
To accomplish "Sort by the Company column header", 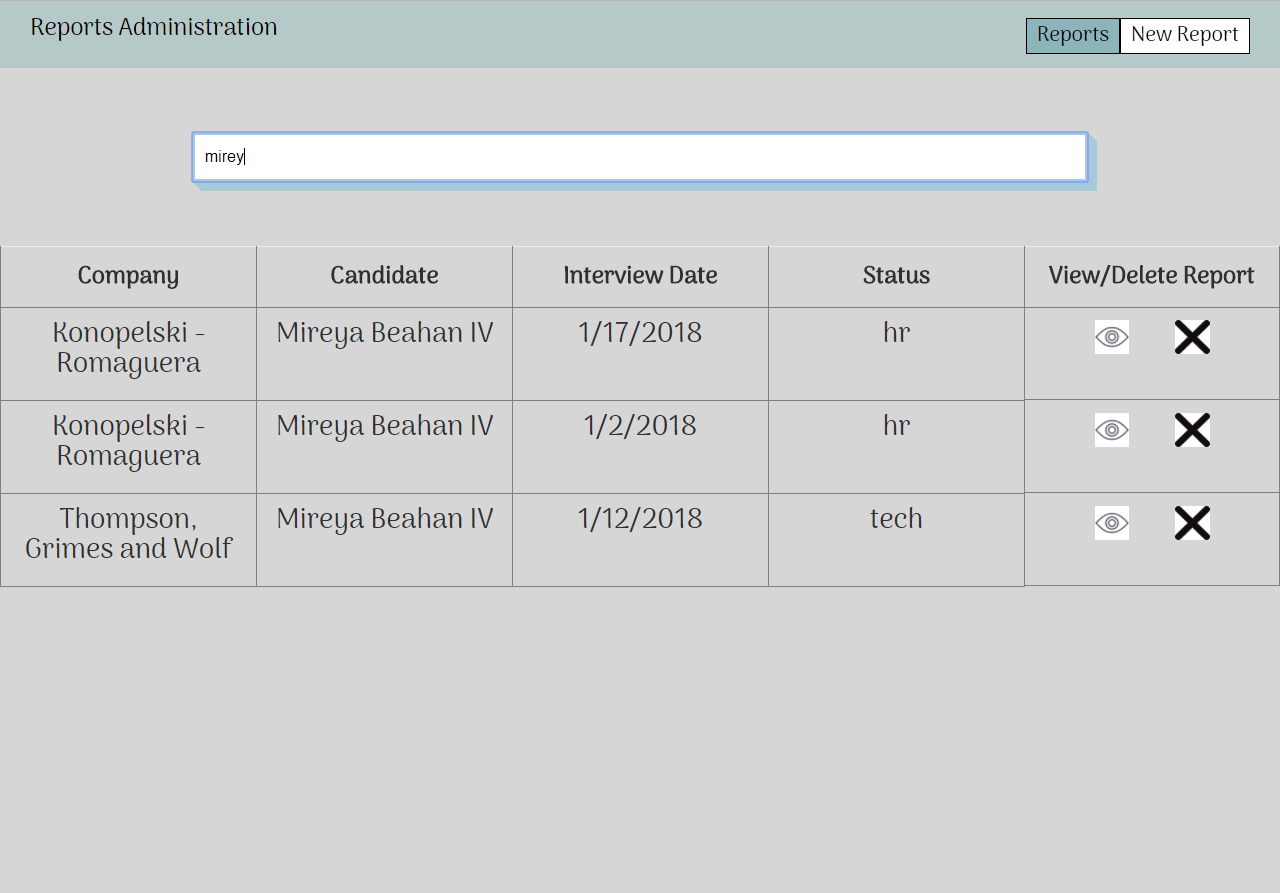I will click(x=127, y=275).
